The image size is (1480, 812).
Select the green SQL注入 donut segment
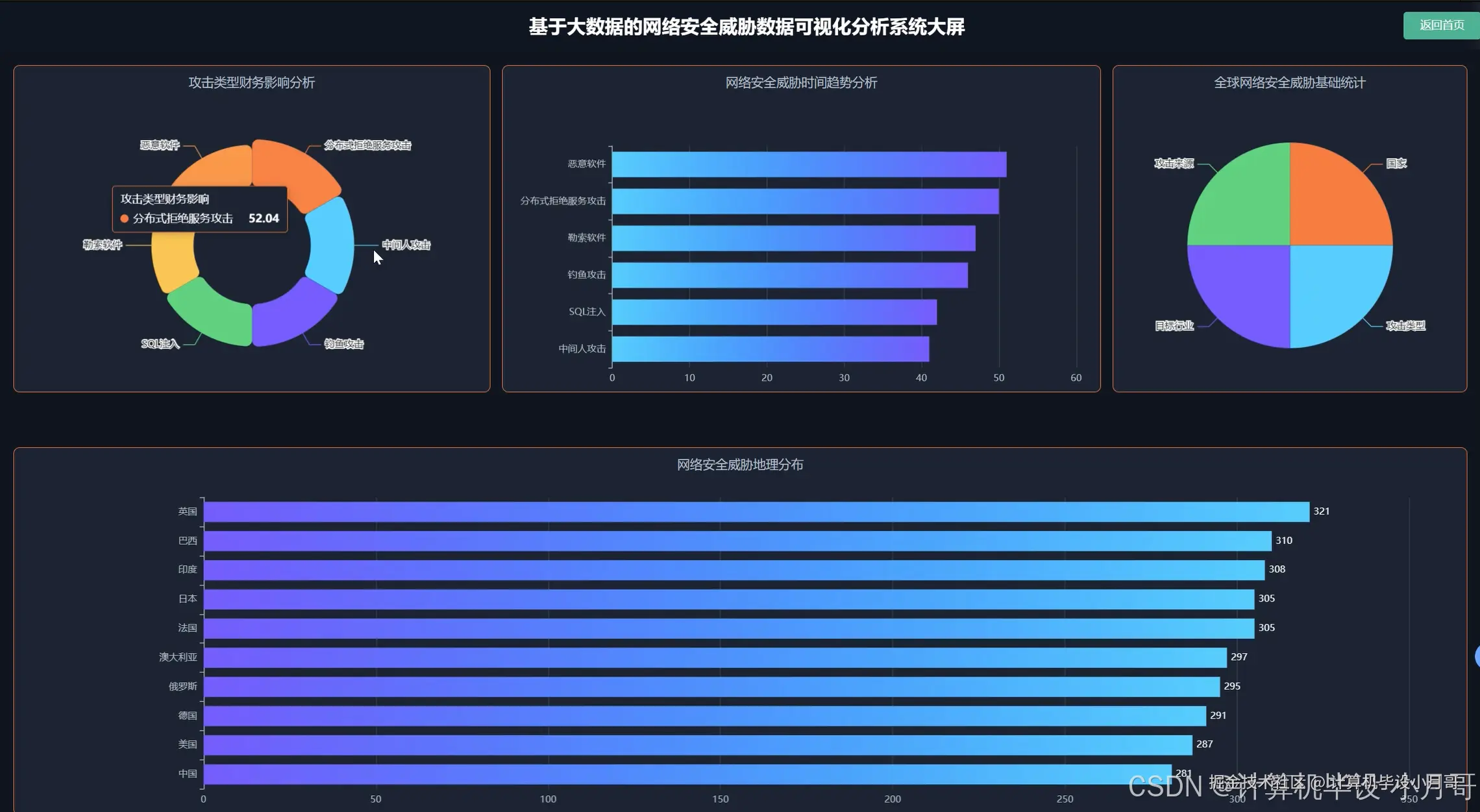click(211, 314)
